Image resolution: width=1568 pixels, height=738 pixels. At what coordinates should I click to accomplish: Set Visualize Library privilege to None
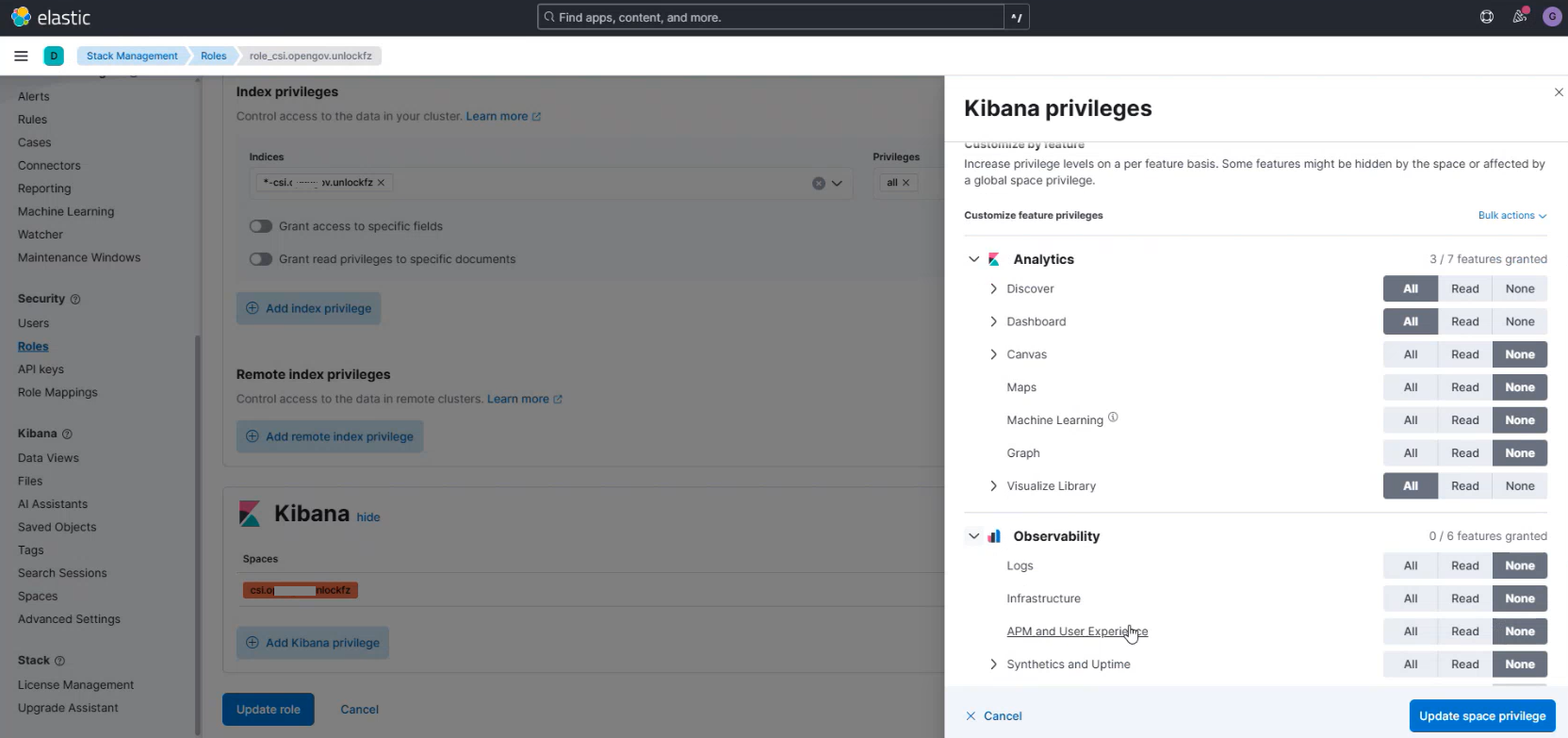(x=1520, y=486)
